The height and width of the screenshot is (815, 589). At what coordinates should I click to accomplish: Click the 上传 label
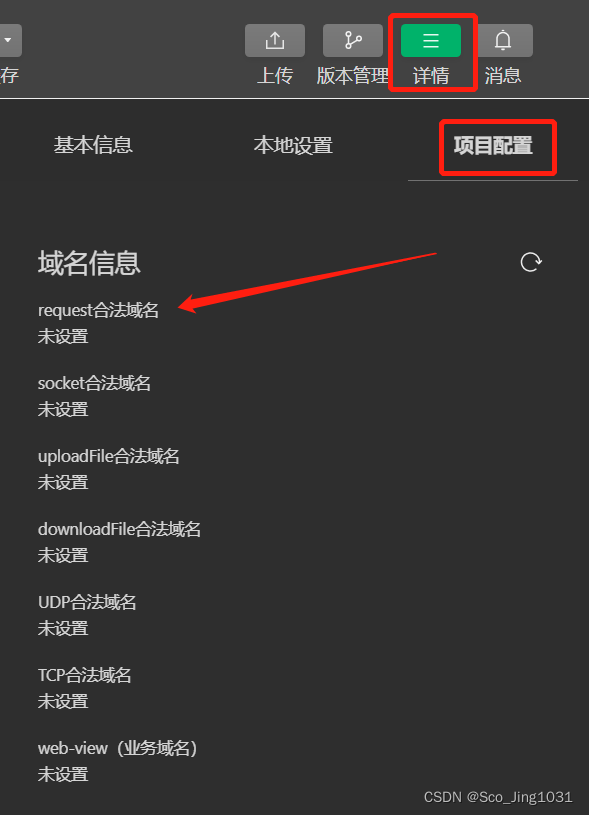coord(274,76)
